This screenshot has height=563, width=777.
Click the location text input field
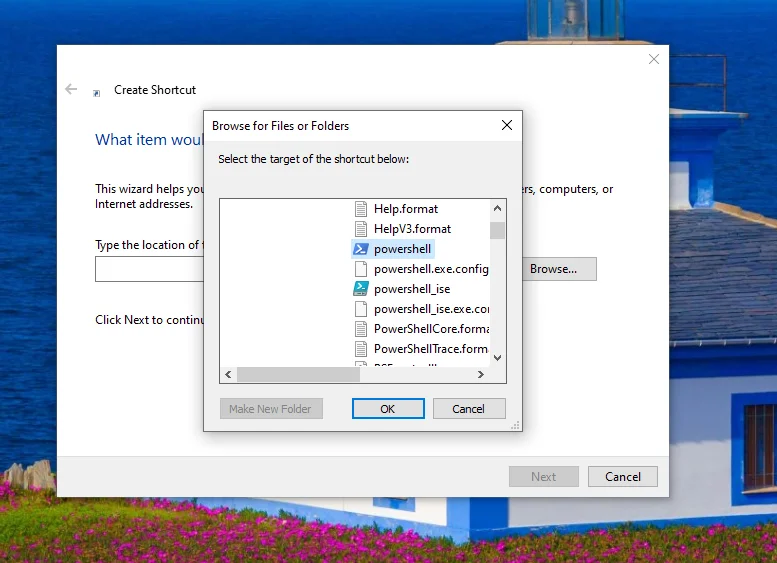pos(150,270)
